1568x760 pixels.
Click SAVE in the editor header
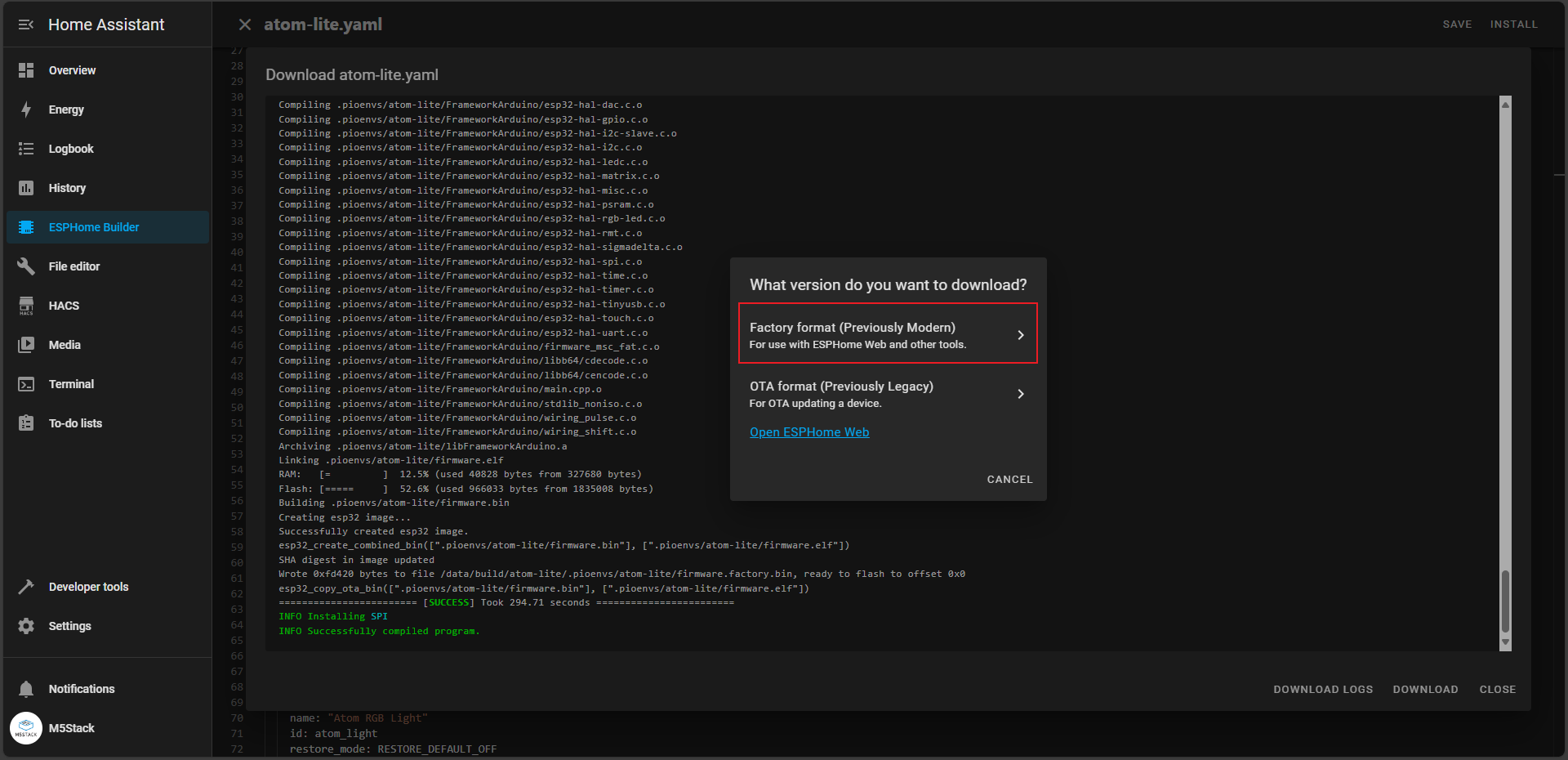pyautogui.click(x=1457, y=25)
